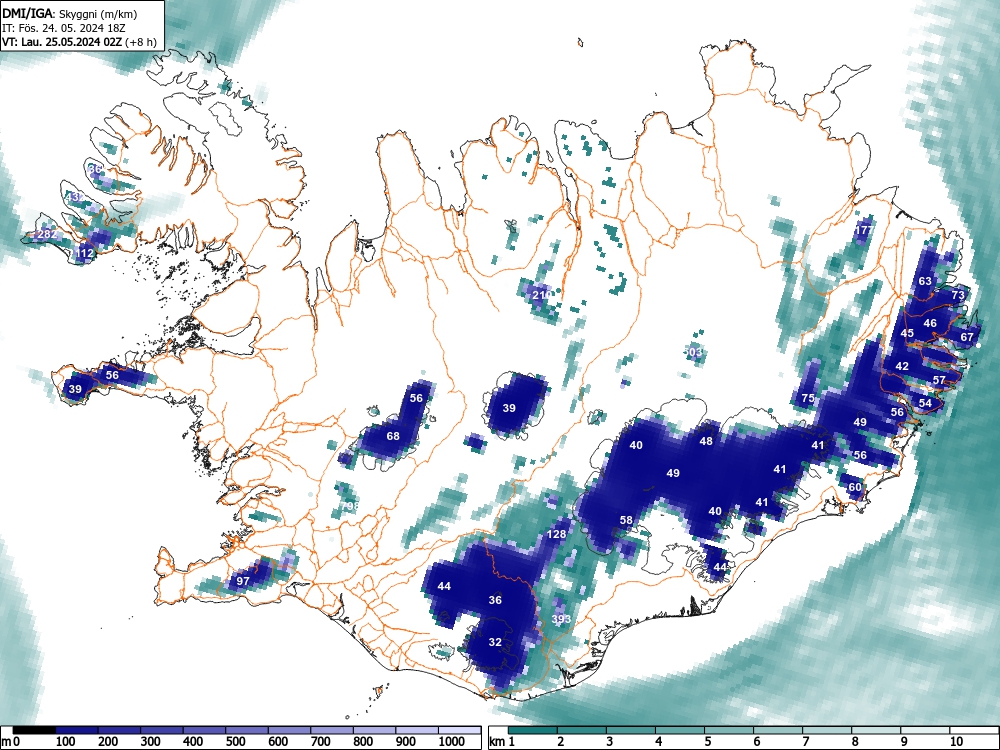This screenshot has height=750, width=1000.
Task: Click visibility value "432" in the Westfjords
Action: pos(75,197)
